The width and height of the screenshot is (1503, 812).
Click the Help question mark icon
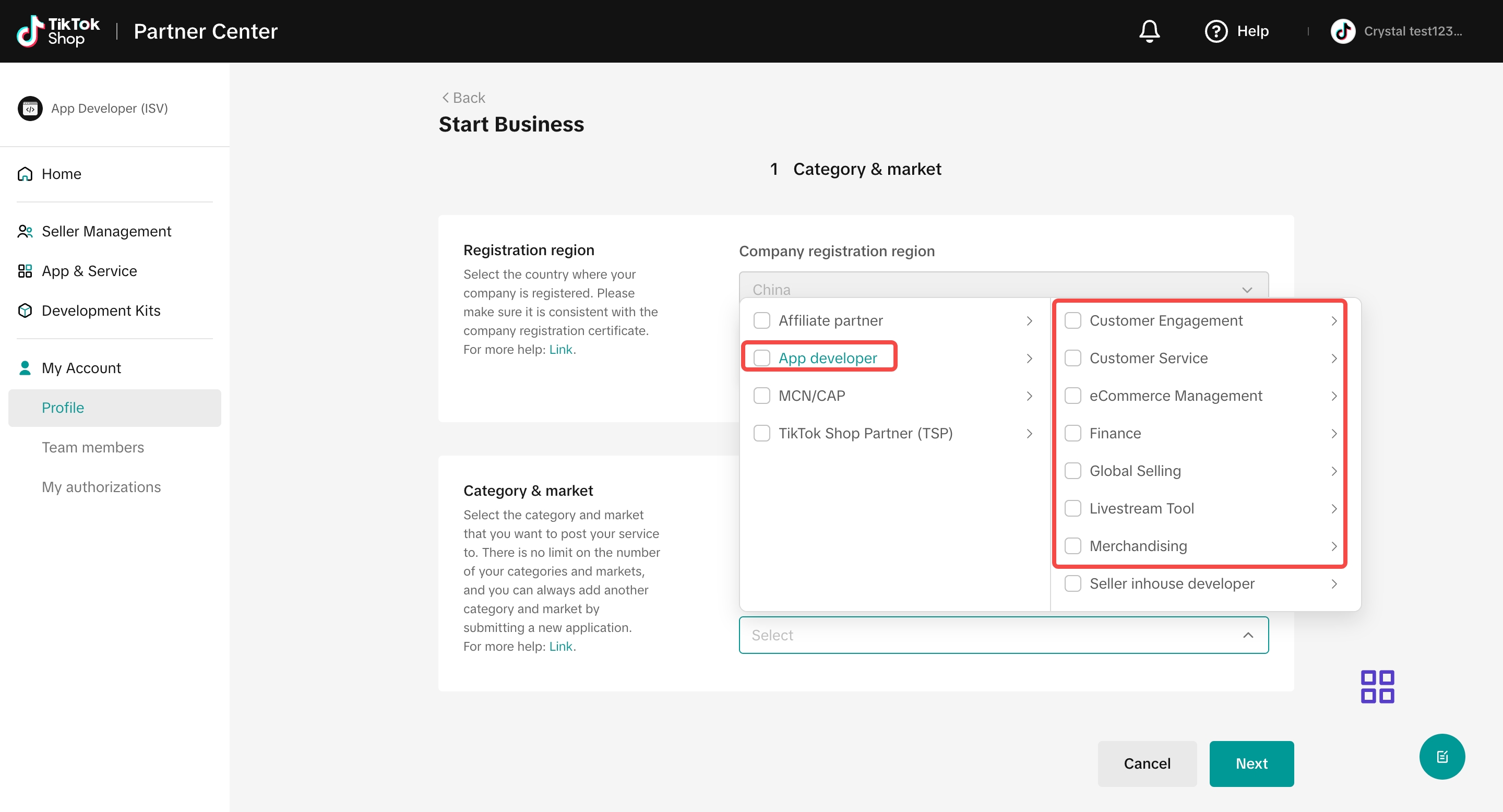(x=1216, y=31)
